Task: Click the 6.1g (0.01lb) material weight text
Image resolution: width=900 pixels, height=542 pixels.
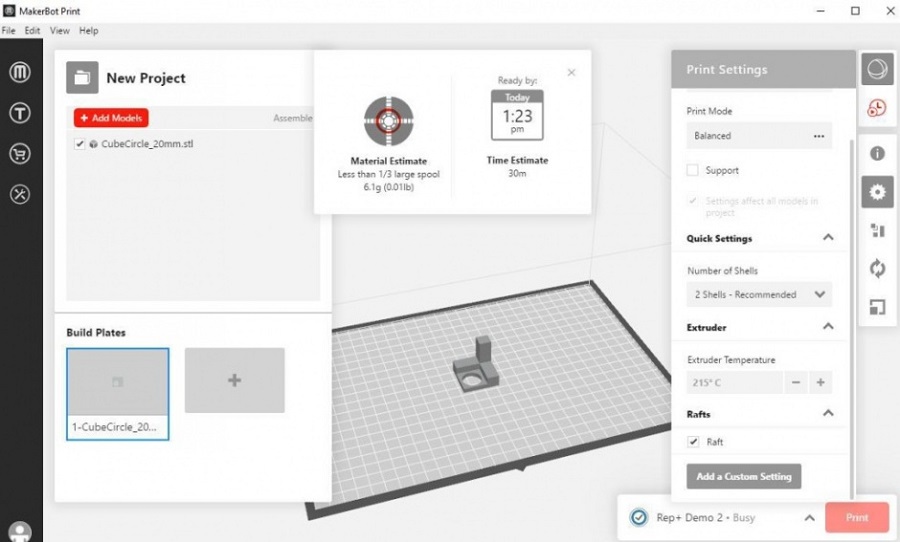Action: (389, 187)
